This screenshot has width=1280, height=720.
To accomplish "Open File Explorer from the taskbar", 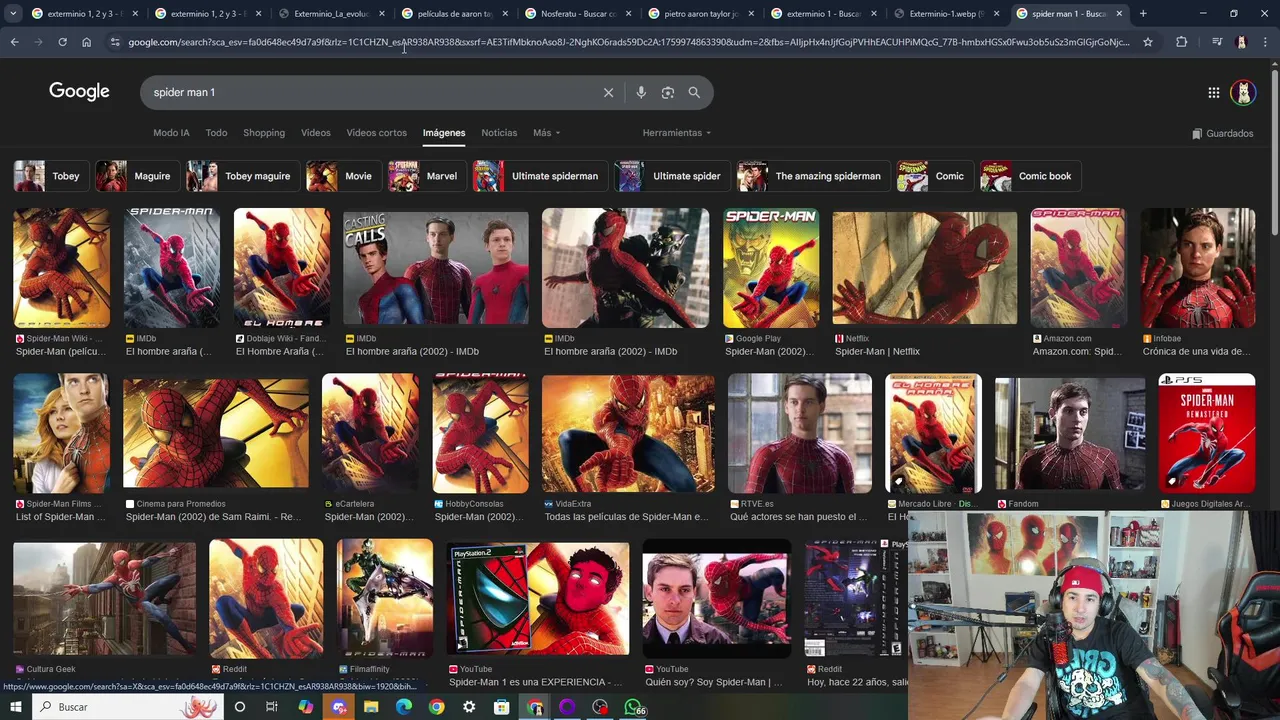I will click(x=371, y=707).
